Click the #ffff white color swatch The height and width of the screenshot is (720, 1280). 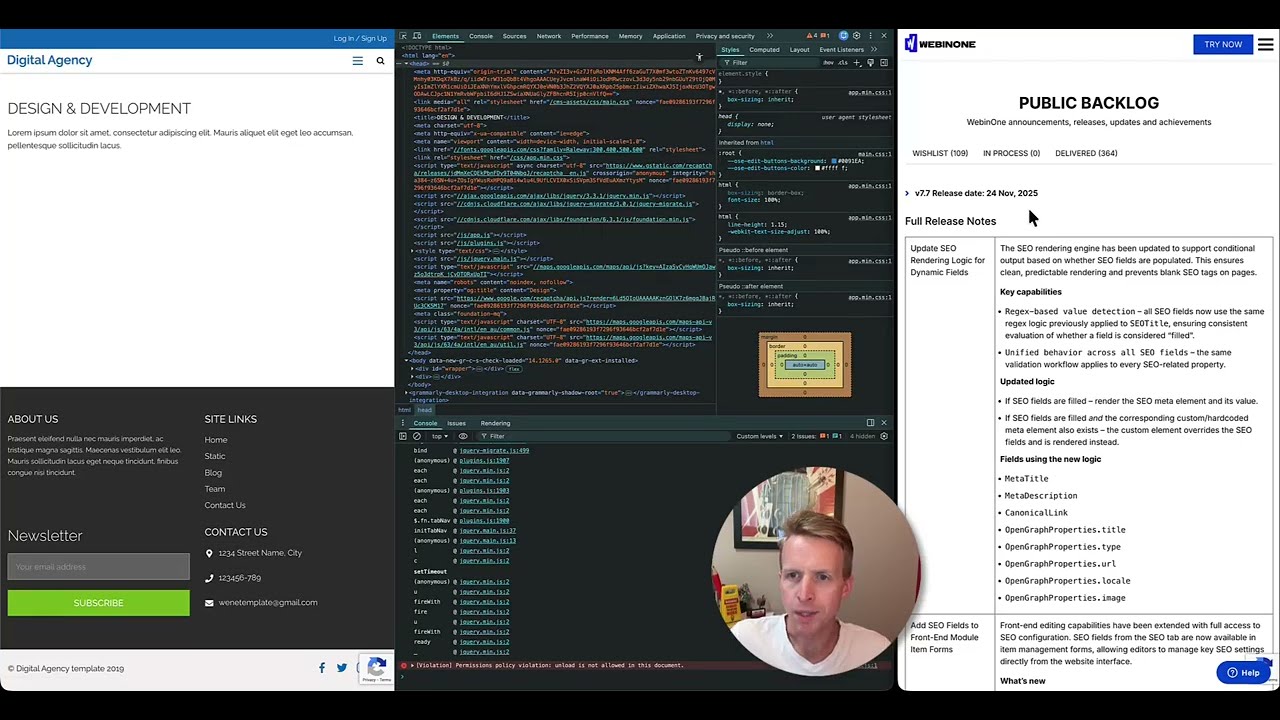tap(817, 168)
